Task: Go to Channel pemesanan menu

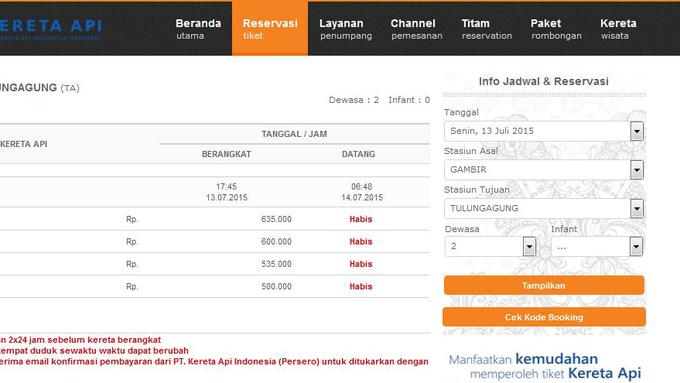Action: (x=416, y=29)
